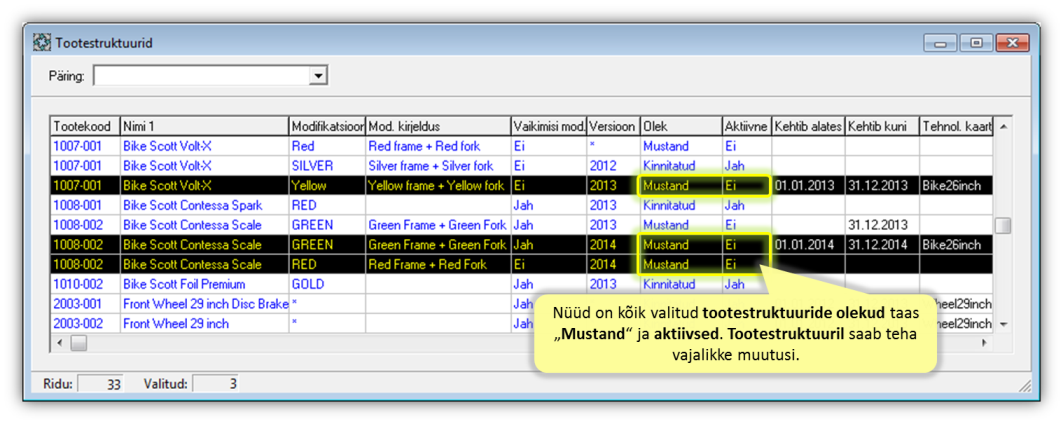Select the Bike Scott Contessa Spark row

click(x=522, y=205)
